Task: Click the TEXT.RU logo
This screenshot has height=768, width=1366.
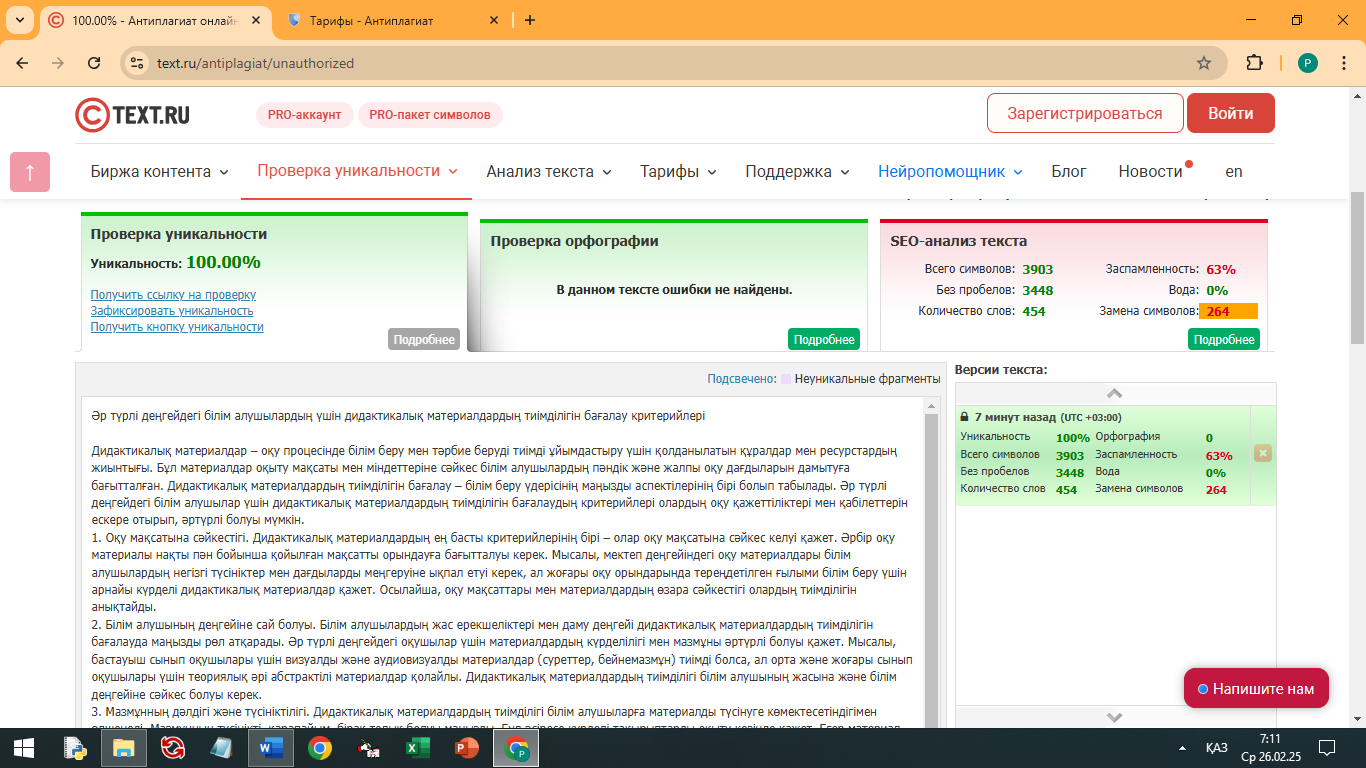Action: tap(133, 115)
